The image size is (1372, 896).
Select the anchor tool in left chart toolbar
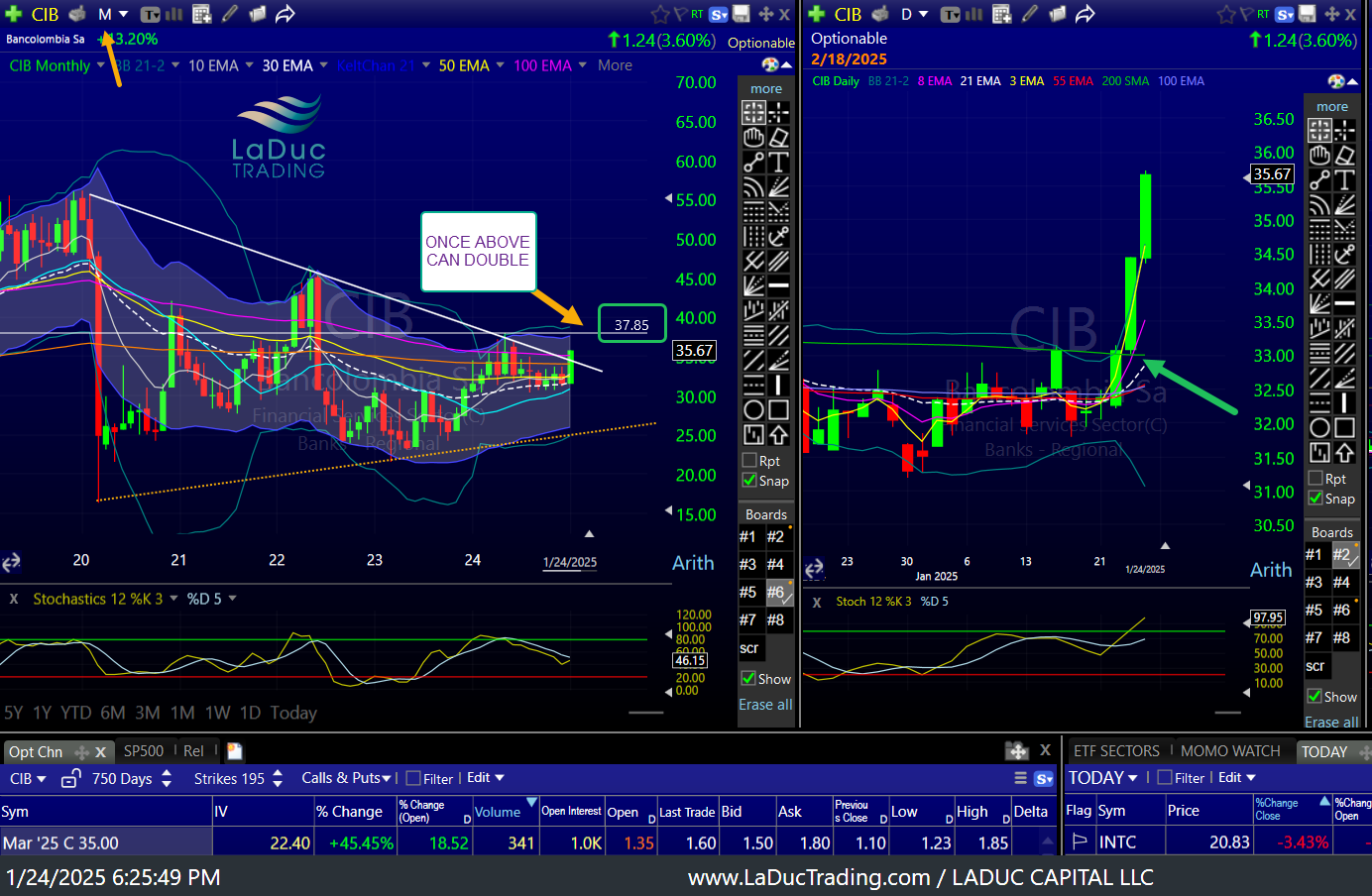779,236
